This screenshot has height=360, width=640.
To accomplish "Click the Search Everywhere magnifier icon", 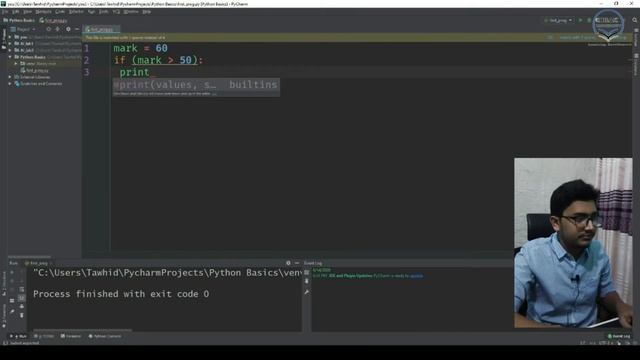I will point(635,20).
